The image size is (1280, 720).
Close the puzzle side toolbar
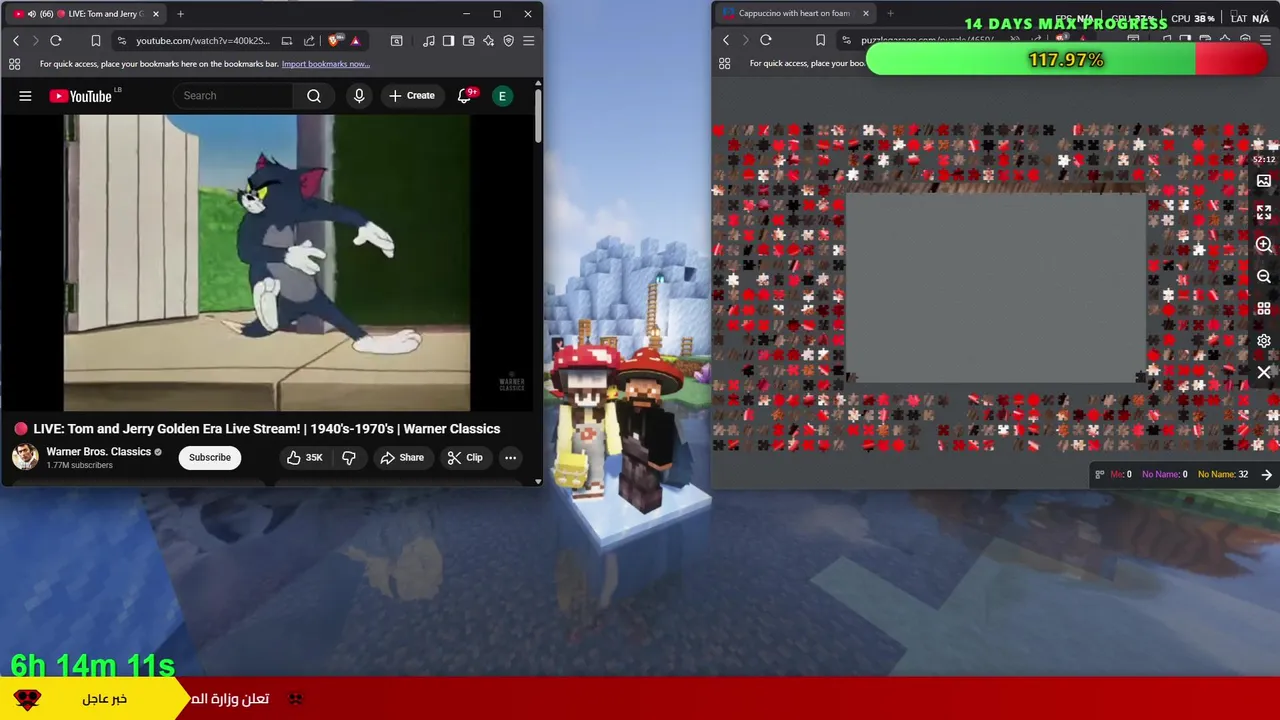[1264, 373]
